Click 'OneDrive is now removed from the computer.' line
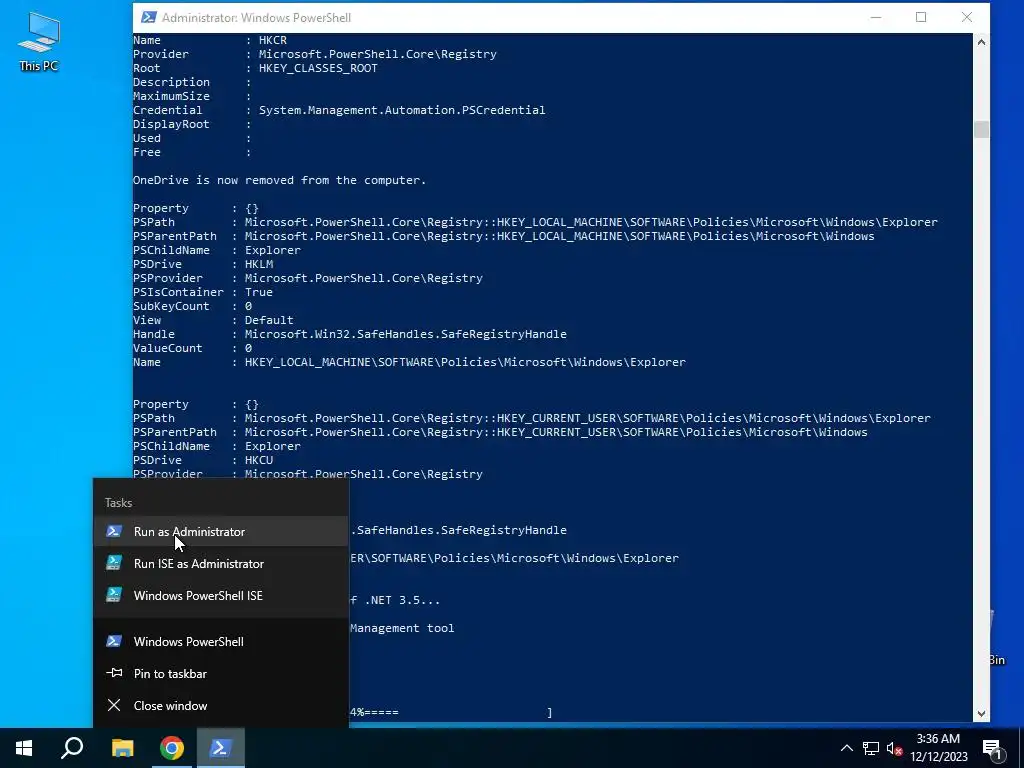 (280, 180)
